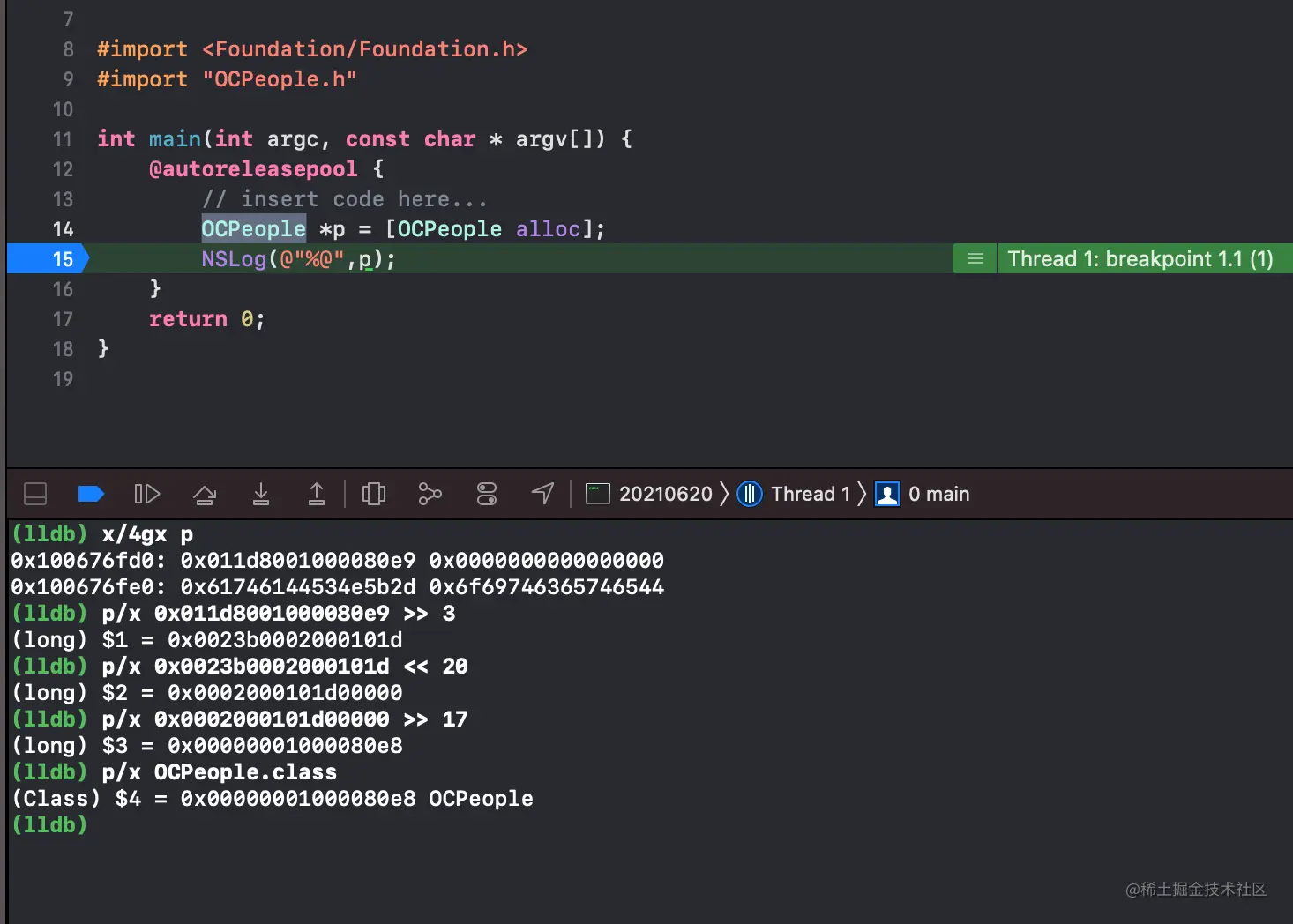Click the Thread 1: breakpoint 1.1 label
1293x924 pixels.
(1140, 259)
